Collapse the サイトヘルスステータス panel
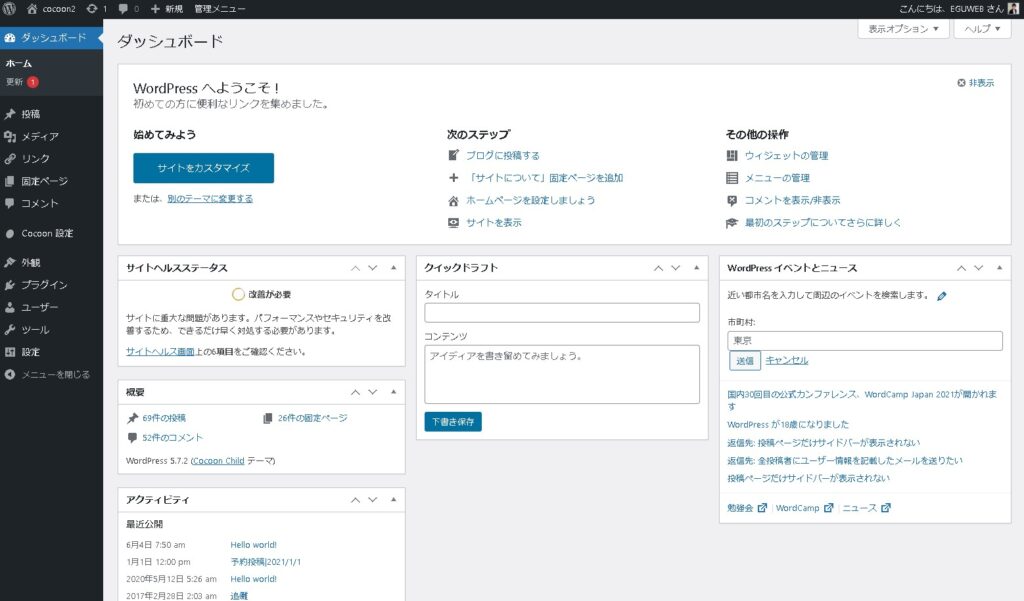The image size is (1024, 601). pyautogui.click(x=393, y=268)
